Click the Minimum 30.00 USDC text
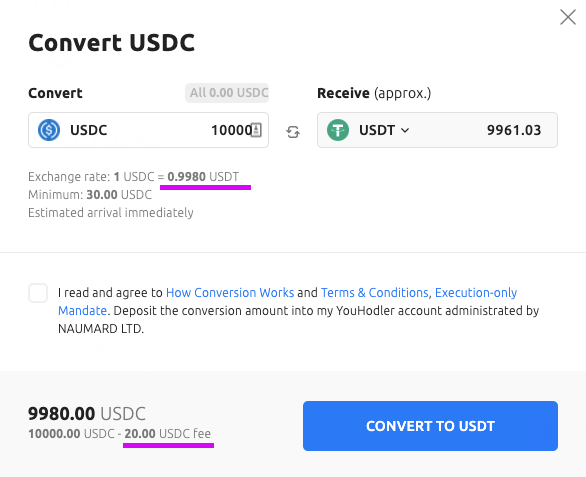586x477 pixels. point(90,195)
